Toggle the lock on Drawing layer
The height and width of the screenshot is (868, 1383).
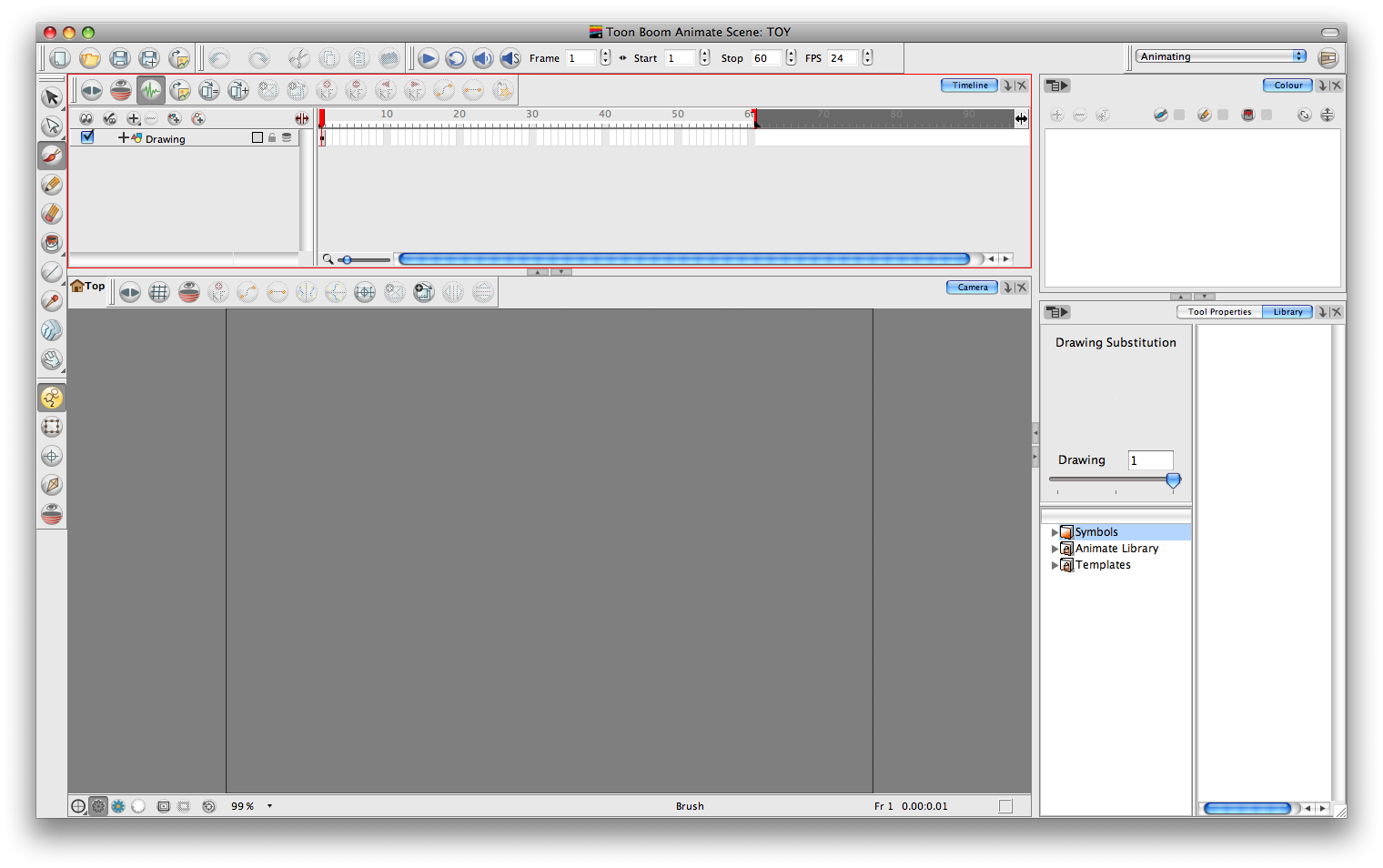pos(272,138)
